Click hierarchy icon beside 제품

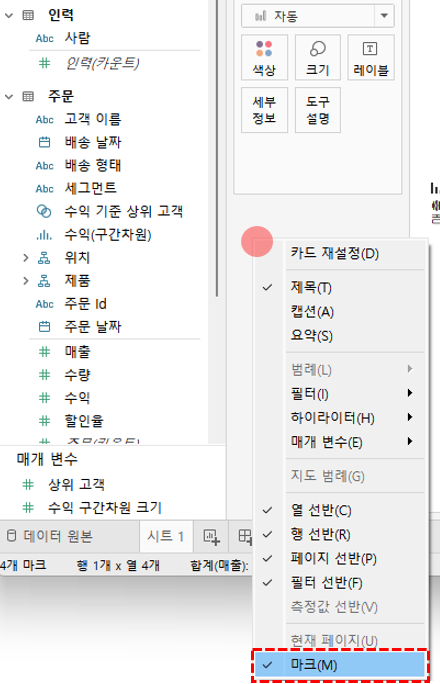tap(44, 281)
